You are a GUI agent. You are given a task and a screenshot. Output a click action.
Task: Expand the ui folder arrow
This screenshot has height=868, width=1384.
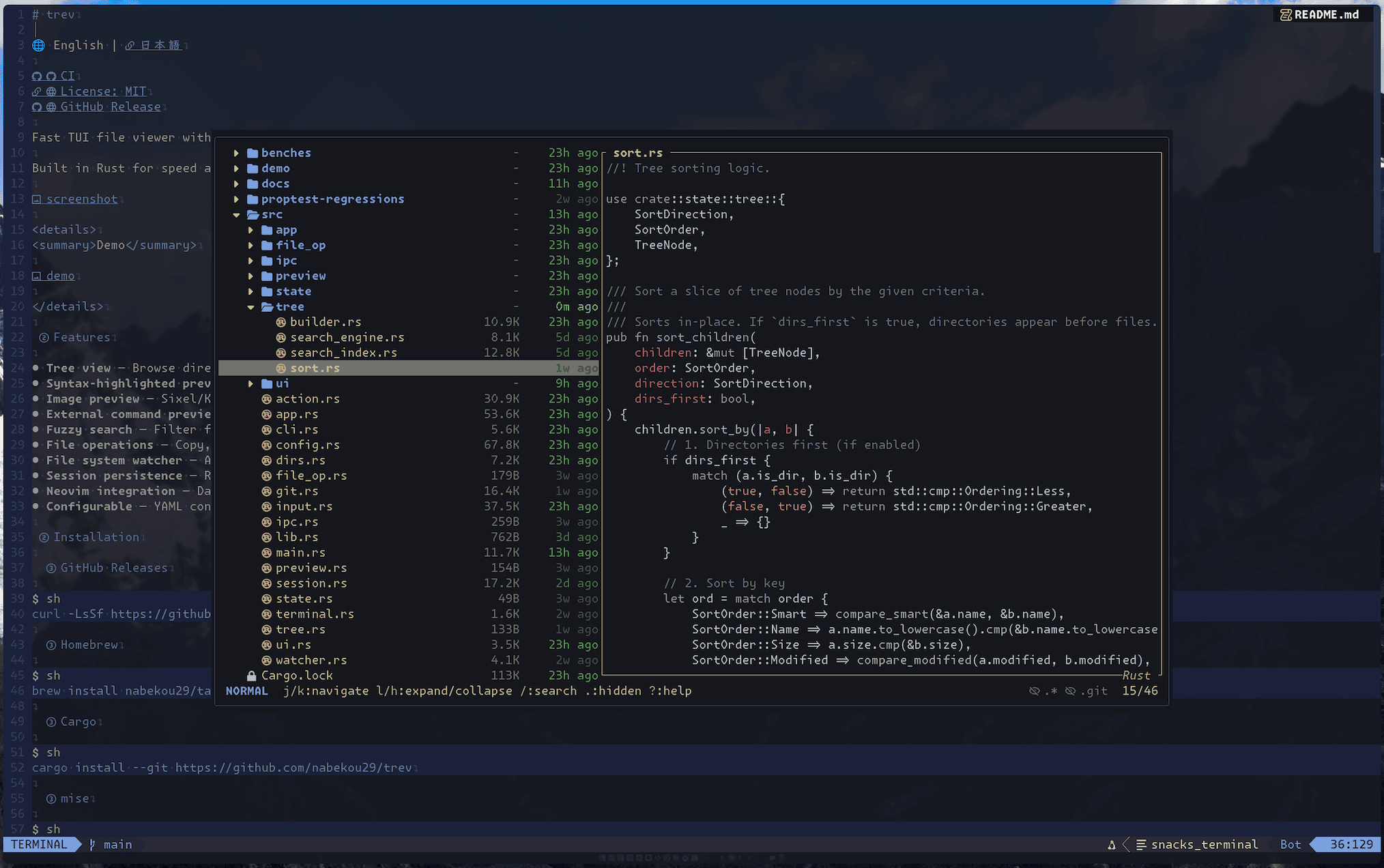click(x=250, y=384)
